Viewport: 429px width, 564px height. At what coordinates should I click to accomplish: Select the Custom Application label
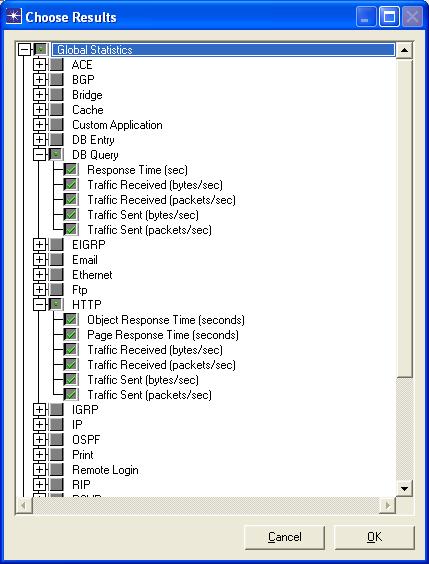tap(117, 125)
